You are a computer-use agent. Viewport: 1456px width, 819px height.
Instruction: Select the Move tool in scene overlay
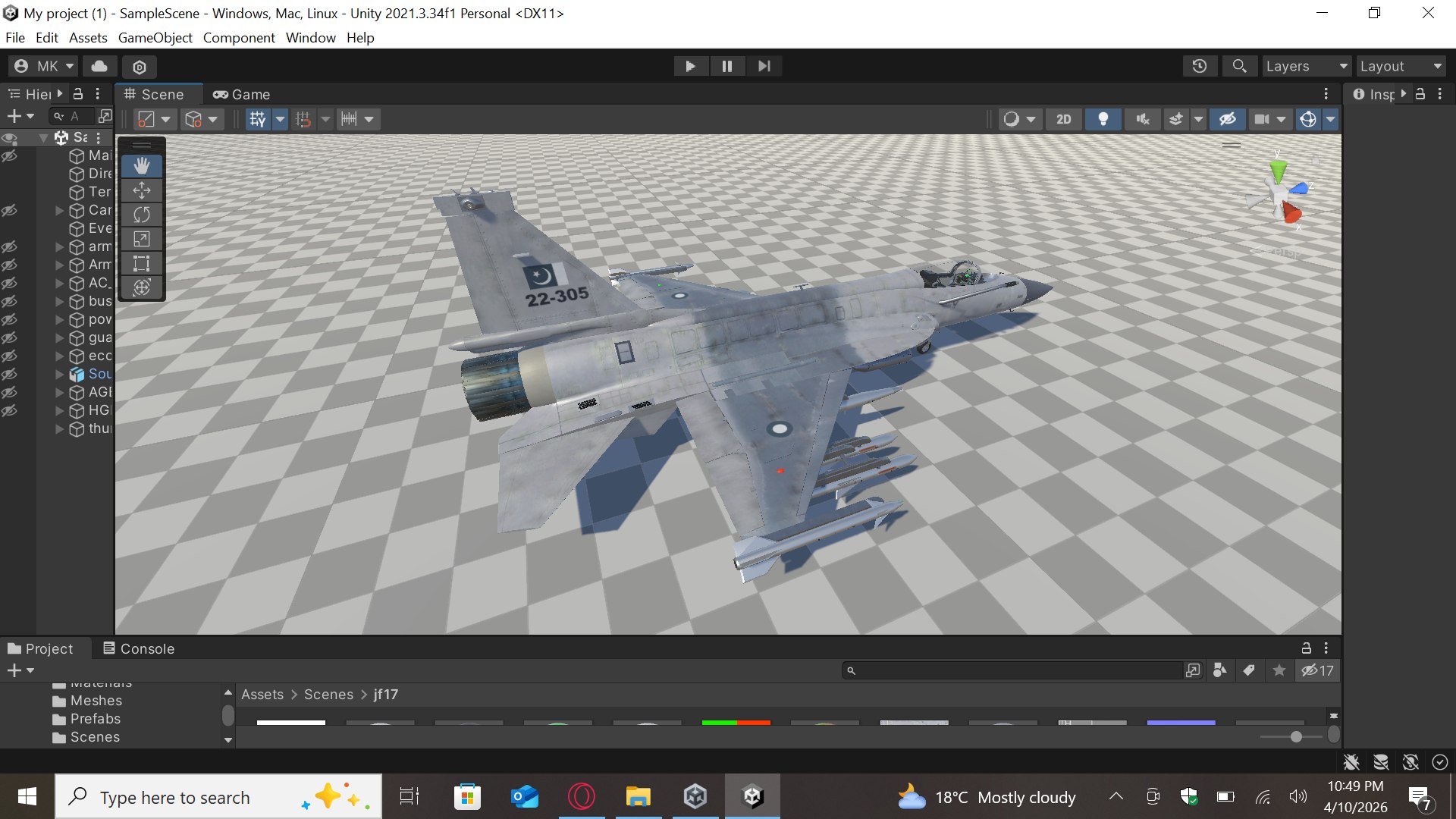coord(142,190)
